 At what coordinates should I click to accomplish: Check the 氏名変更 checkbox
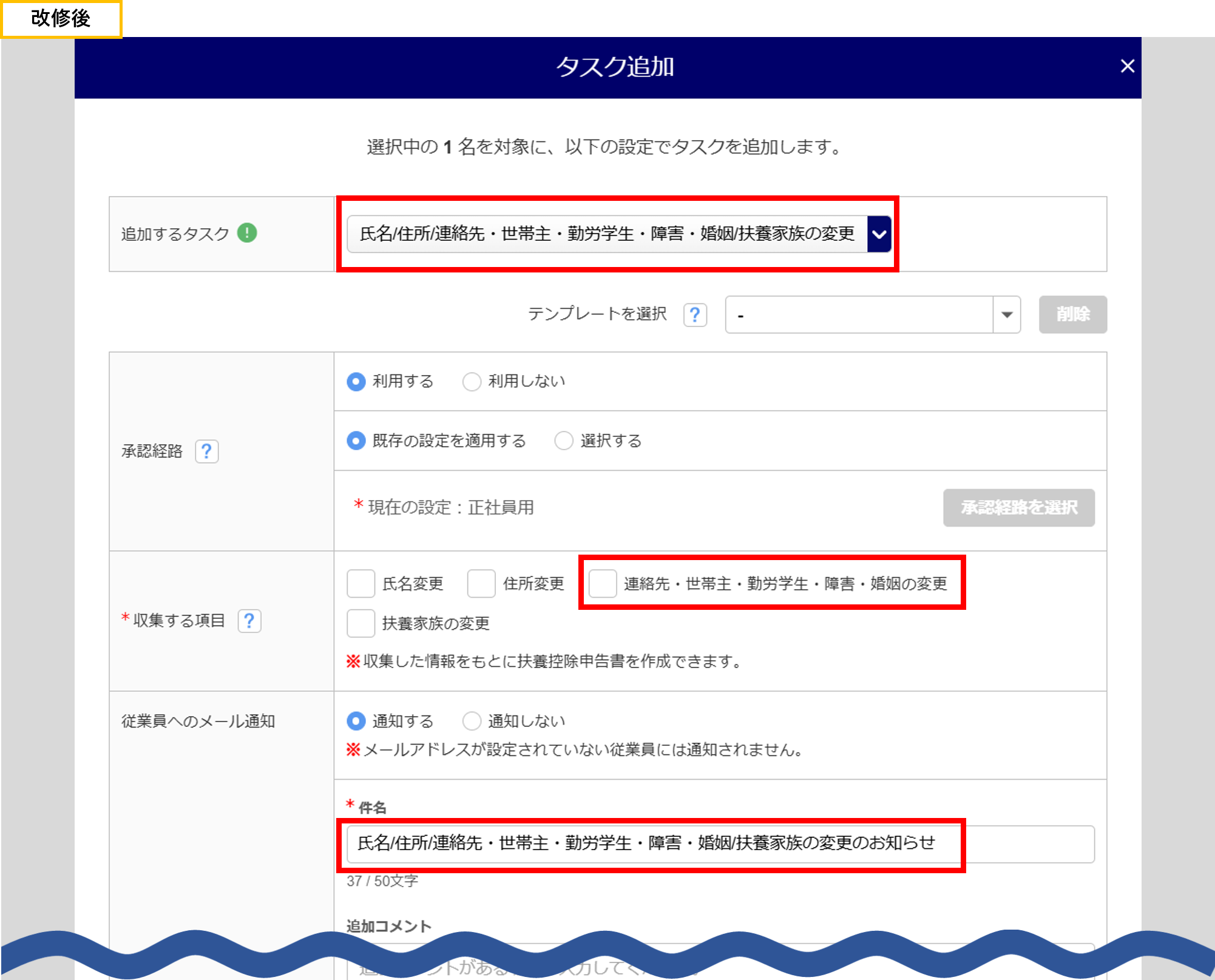click(360, 584)
